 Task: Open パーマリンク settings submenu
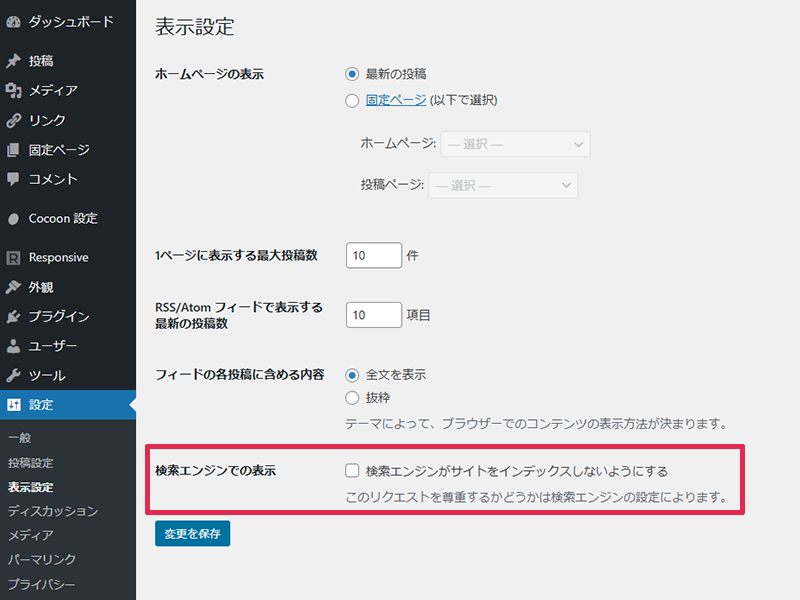(42, 559)
